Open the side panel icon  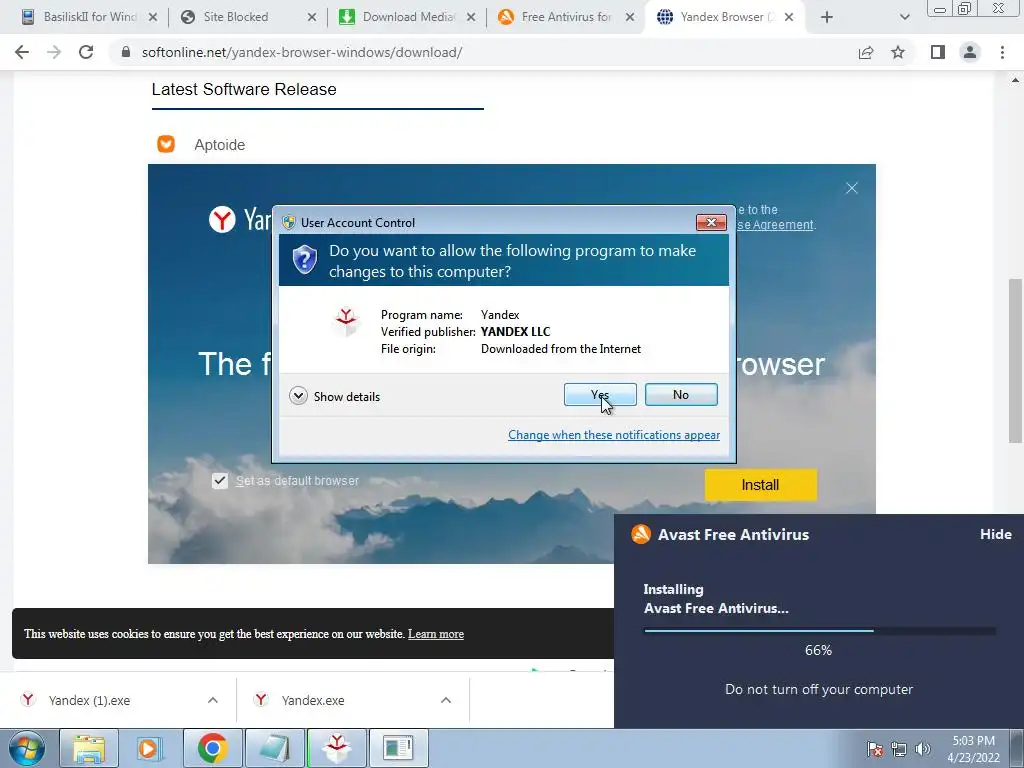938,52
